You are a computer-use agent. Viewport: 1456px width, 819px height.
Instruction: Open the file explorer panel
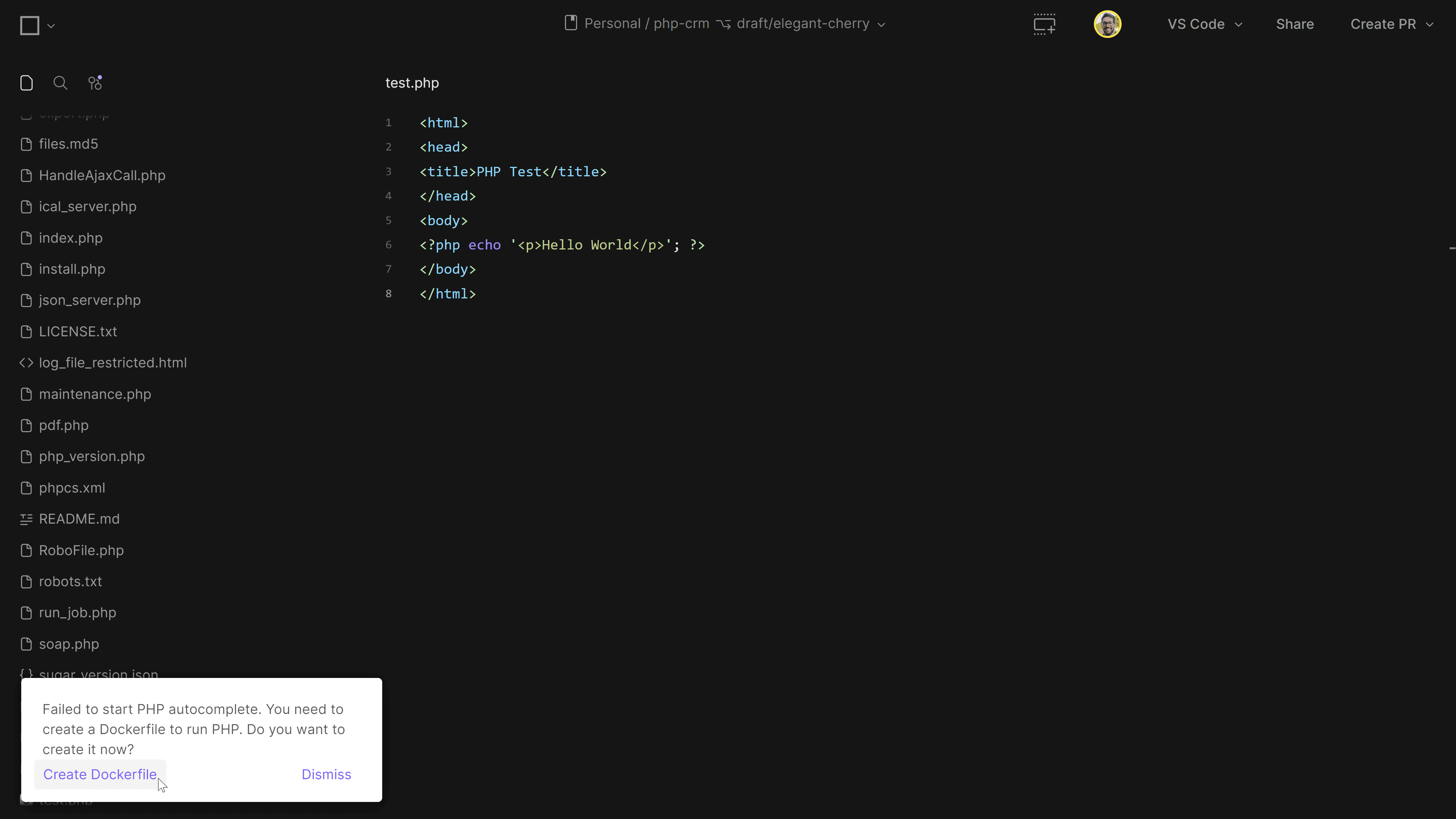[x=27, y=83]
